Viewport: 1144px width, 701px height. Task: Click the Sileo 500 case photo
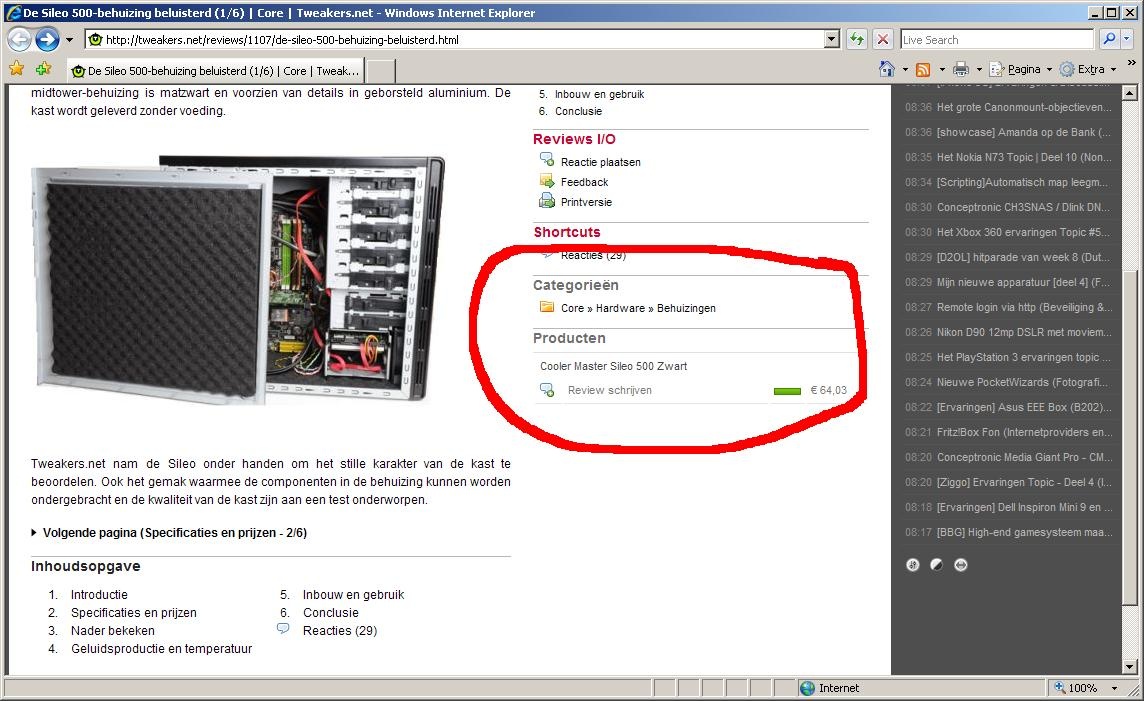(238, 279)
